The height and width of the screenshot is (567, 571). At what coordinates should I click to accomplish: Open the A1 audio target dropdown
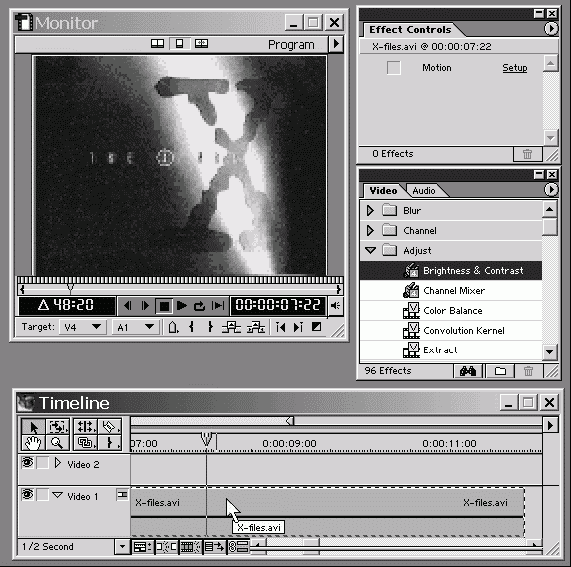[136, 327]
